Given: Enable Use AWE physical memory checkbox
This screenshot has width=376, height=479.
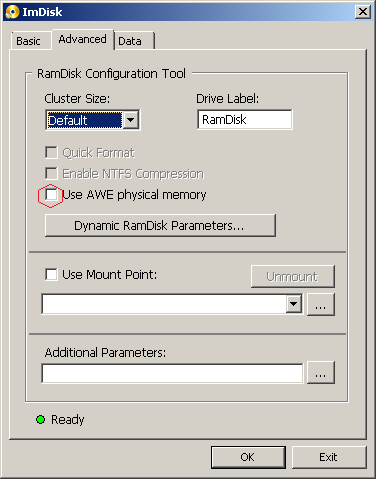Looking at the screenshot, I should 51,195.
